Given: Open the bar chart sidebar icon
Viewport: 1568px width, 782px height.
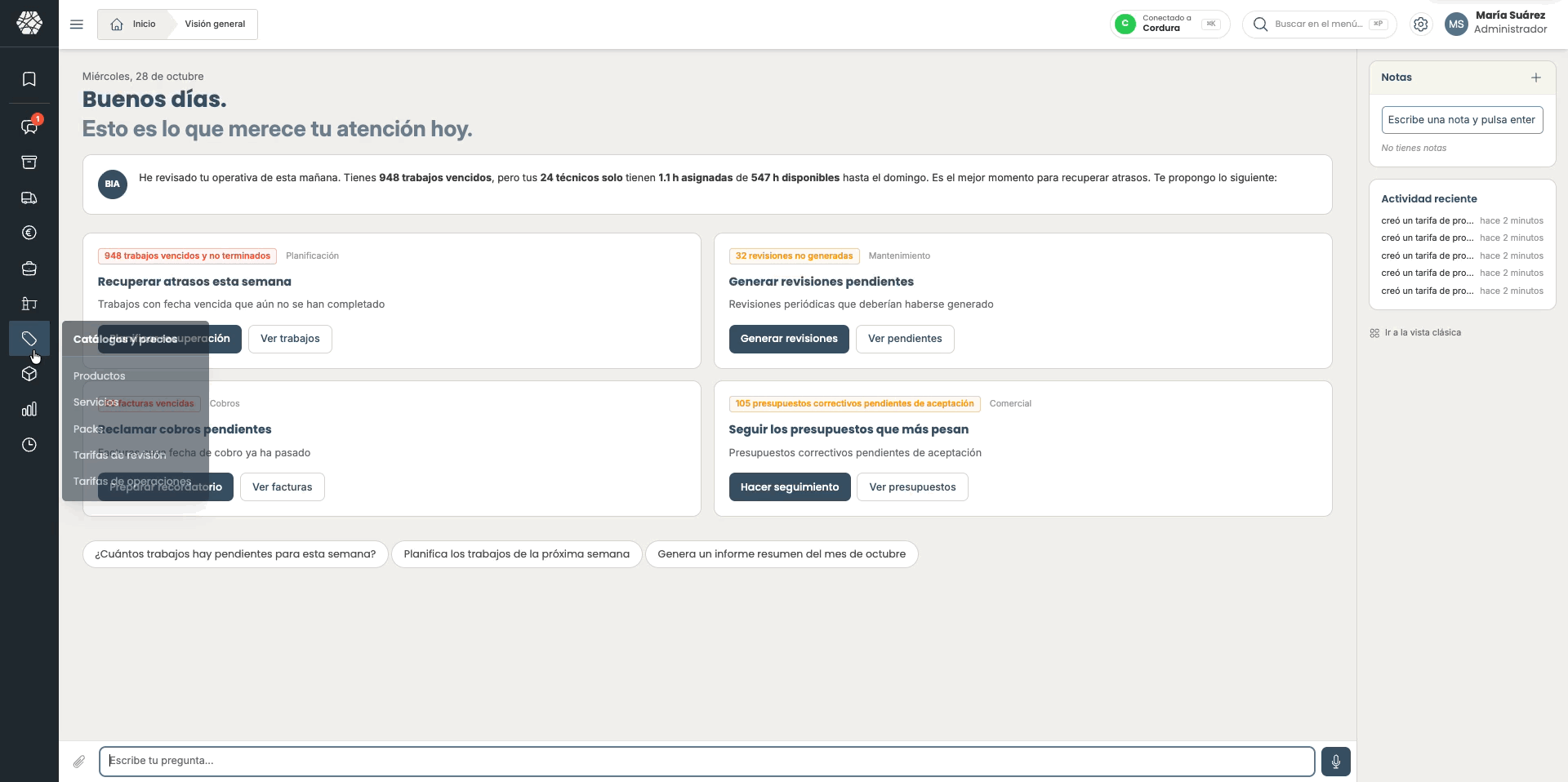Looking at the screenshot, I should pos(29,409).
